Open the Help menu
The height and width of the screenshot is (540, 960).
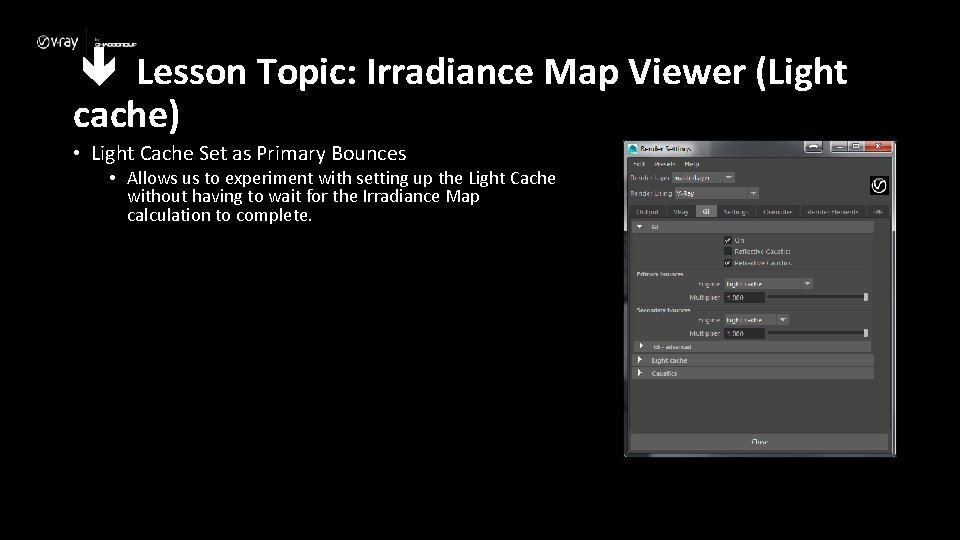click(x=692, y=164)
